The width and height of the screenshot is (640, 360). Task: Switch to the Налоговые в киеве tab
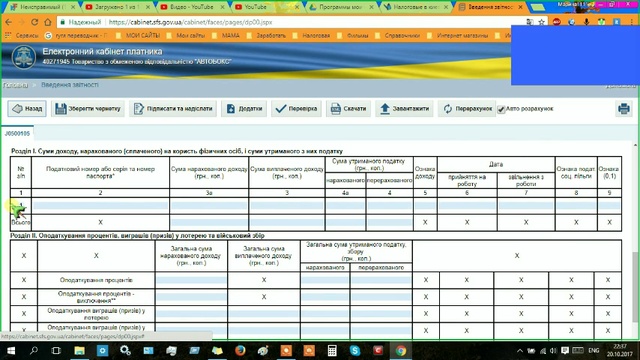(x=416, y=7)
